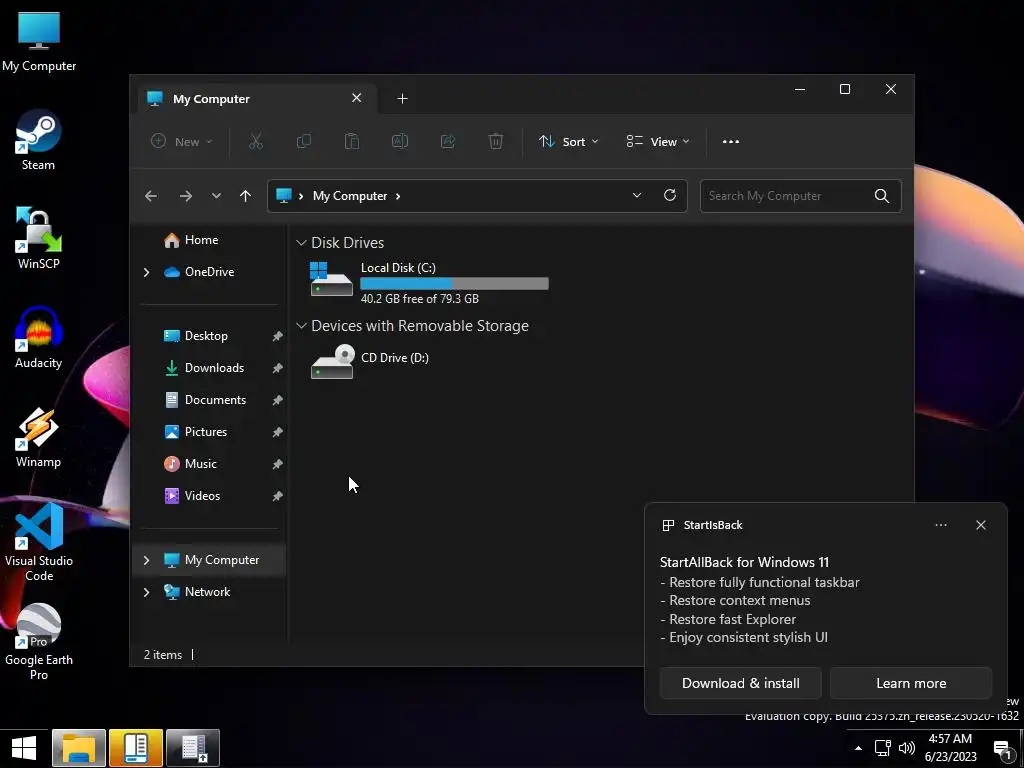This screenshot has width=1024, height=768.
Task: Select the My Computer desktop icon
Action: click(39, 42)
